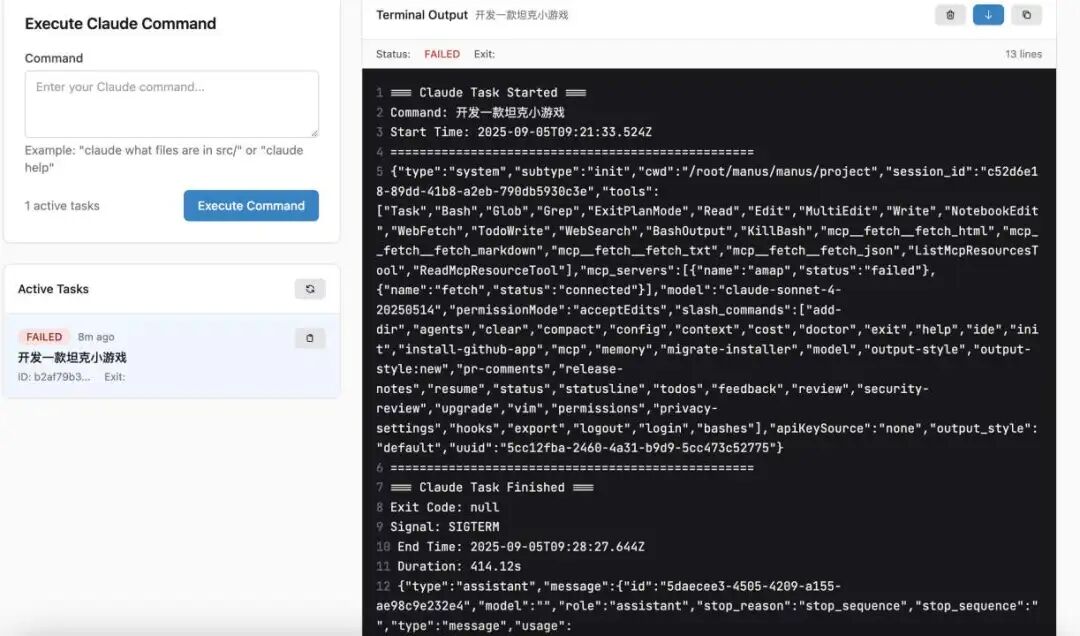Click the 'End Time' line in terminal
Image resolution: width=1080 pixels, height=636 pixels.
pos(521,546)
